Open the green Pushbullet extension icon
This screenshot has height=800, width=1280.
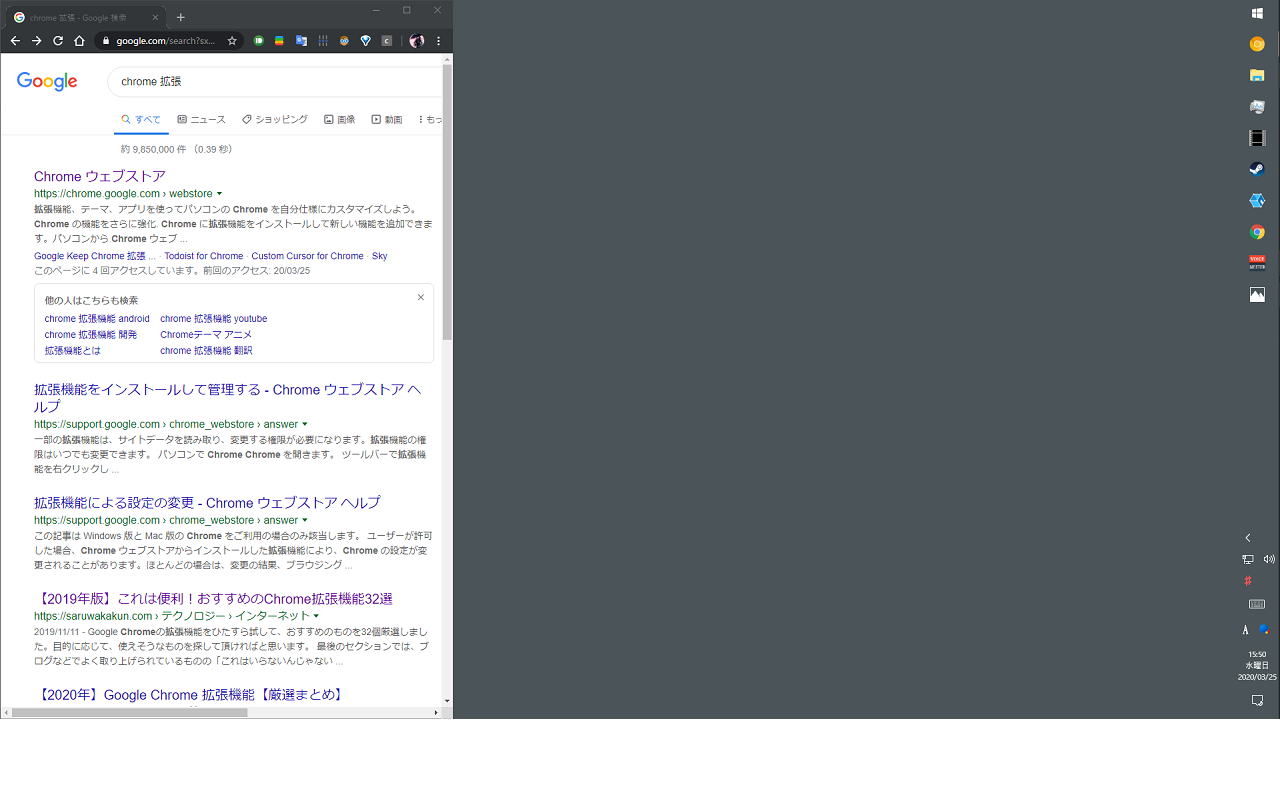pyautogui.click(x=258, y=41)
